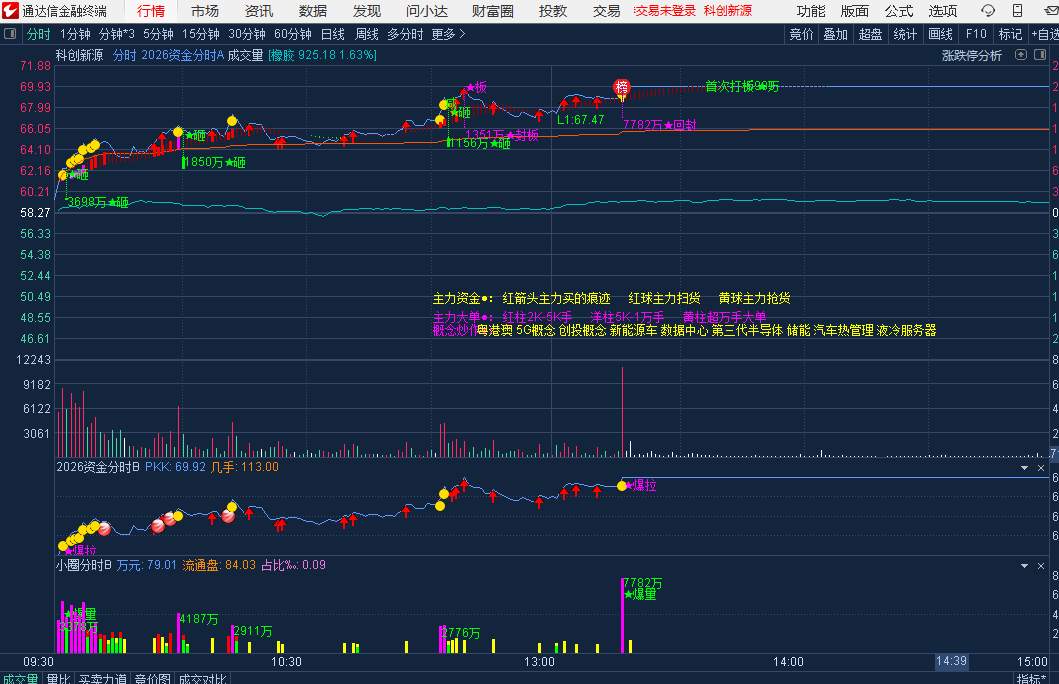Expand the 更多 period options
The image size is (1059, 684).
(x=448, y=34)
